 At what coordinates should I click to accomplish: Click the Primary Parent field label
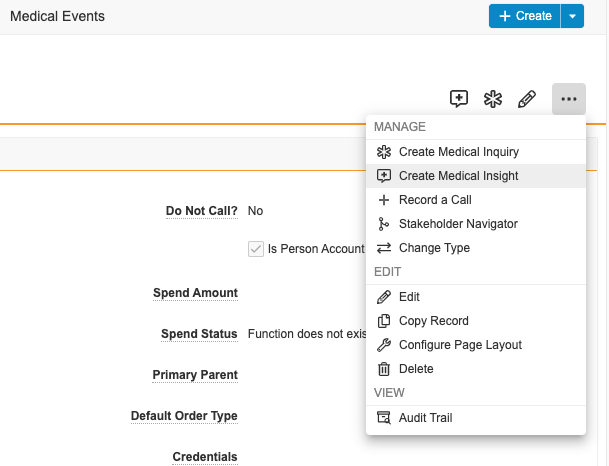point(195,375)
